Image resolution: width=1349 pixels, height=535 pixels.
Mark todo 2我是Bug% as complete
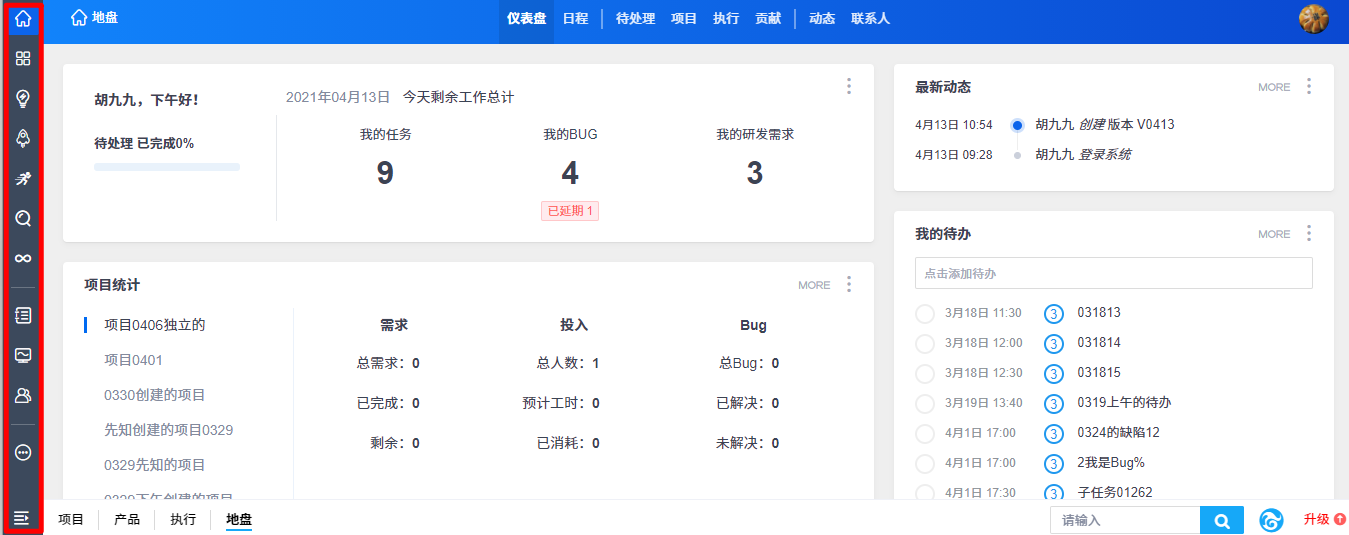pos(925,464)
